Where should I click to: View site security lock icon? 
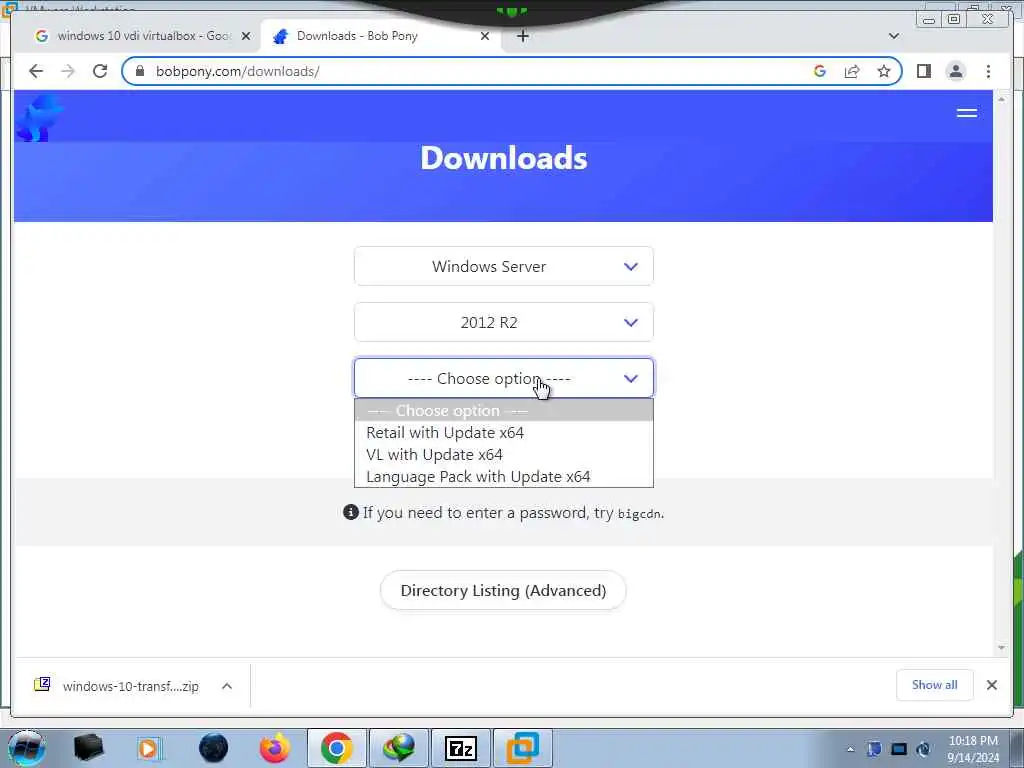139,71
